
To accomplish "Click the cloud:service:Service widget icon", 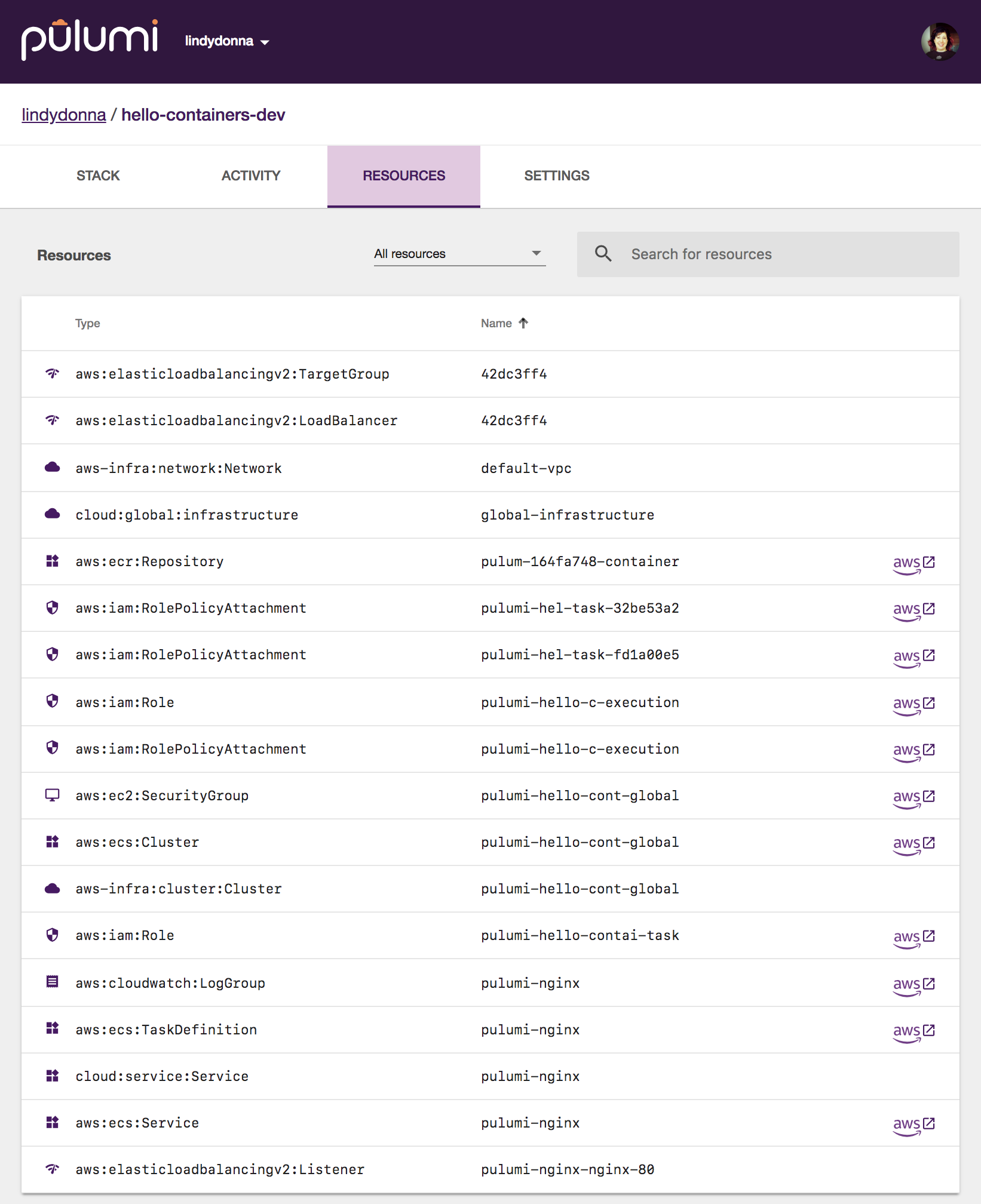I will (53, 1076).
